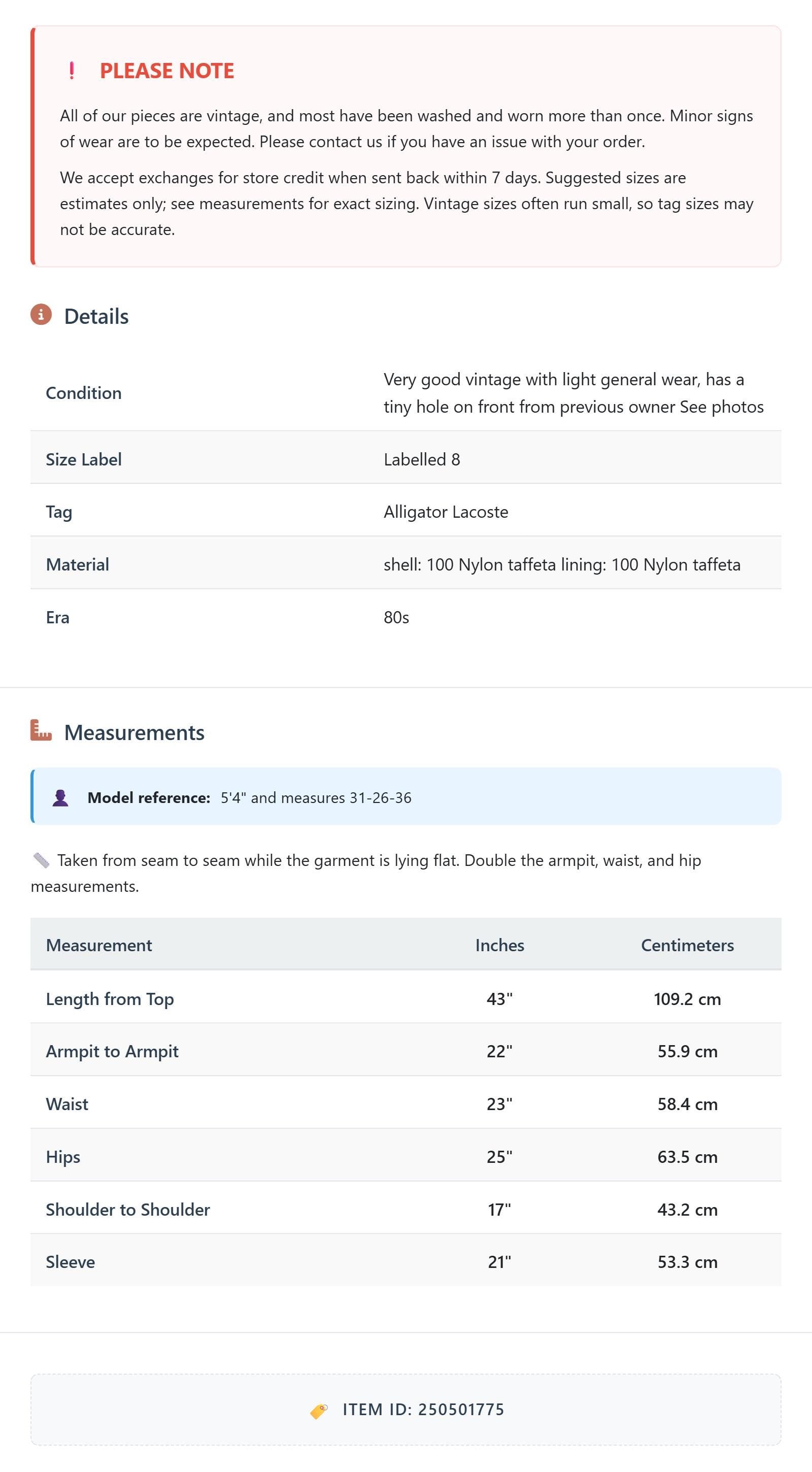Click the Details section heading

[96, 317]
